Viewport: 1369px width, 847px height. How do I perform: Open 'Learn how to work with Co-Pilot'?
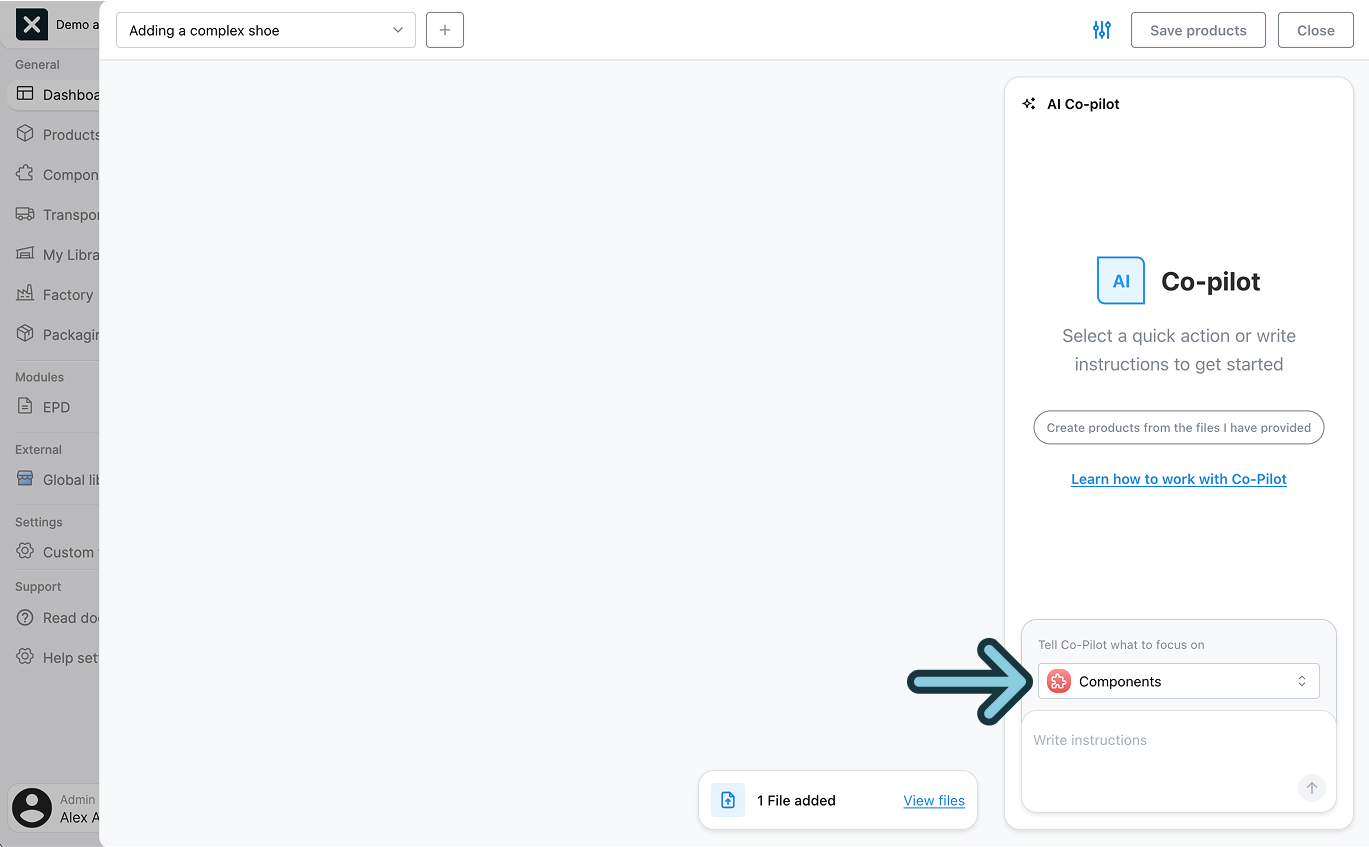pyautogui.click(x=1178, y=479)
